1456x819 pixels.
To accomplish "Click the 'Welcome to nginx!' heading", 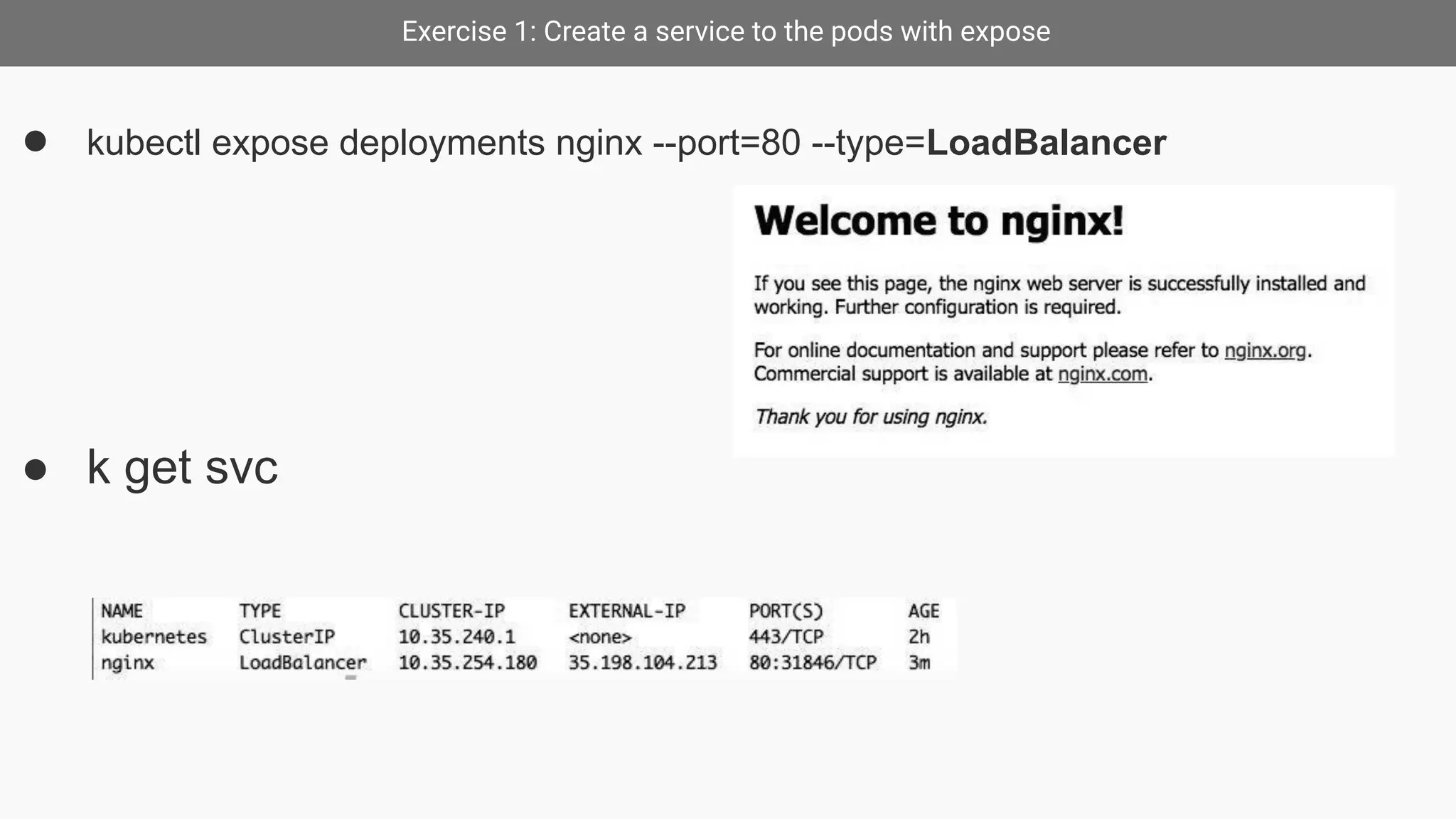I will tap(939, 221).
